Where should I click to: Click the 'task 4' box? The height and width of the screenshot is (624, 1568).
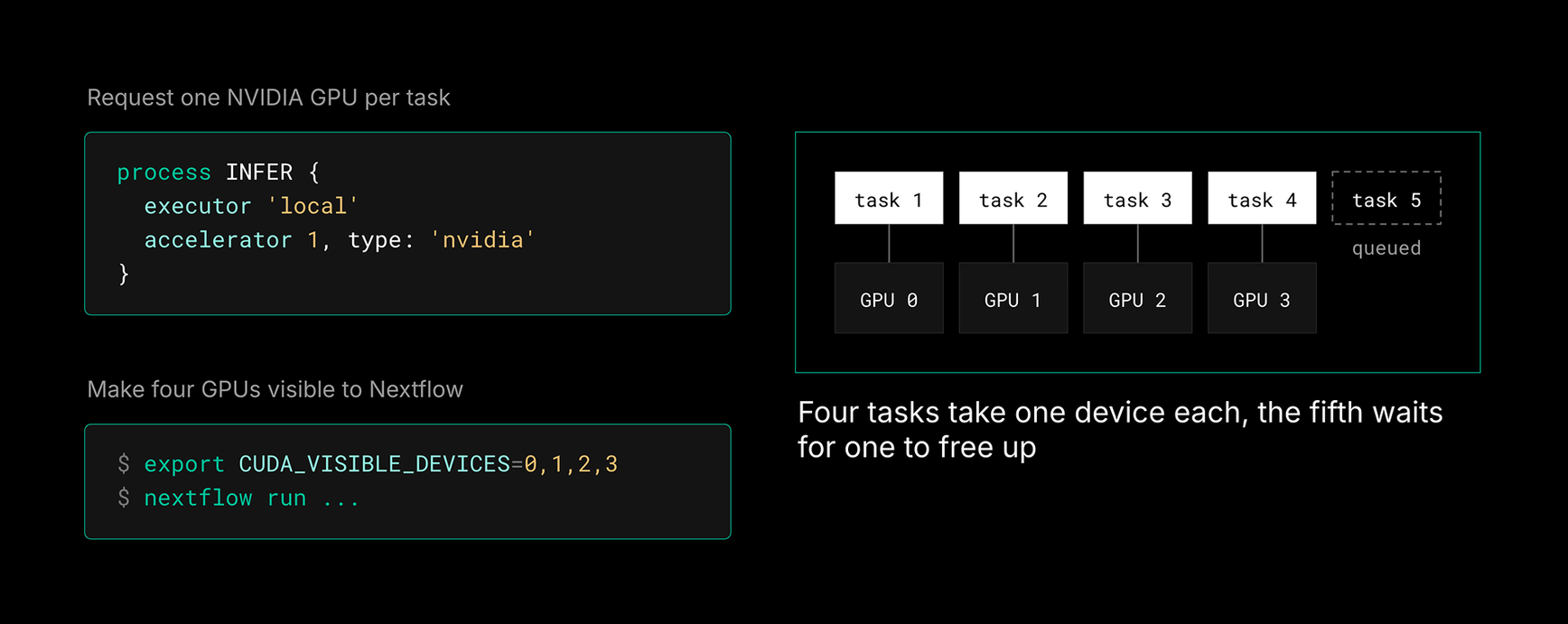(x=1262, y=198)
